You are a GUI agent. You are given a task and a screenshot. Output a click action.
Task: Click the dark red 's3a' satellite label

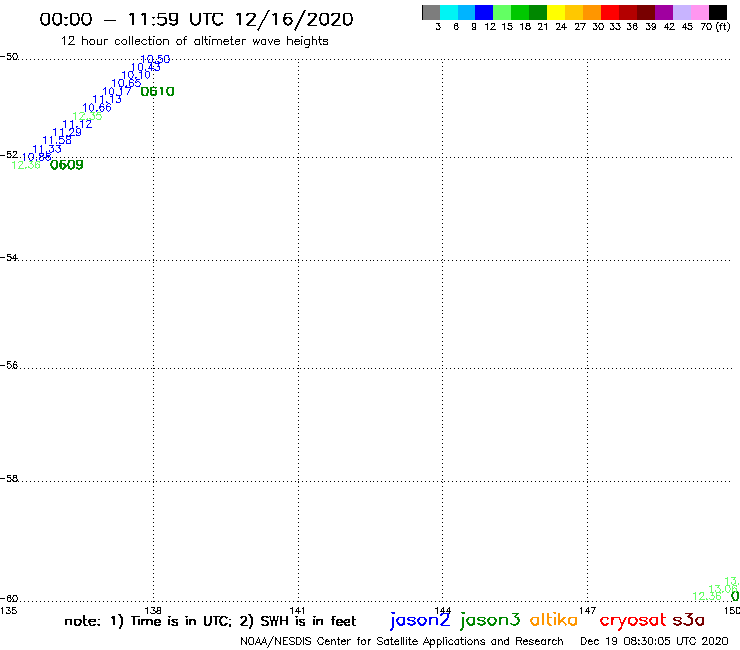click(x=689, y=620)
